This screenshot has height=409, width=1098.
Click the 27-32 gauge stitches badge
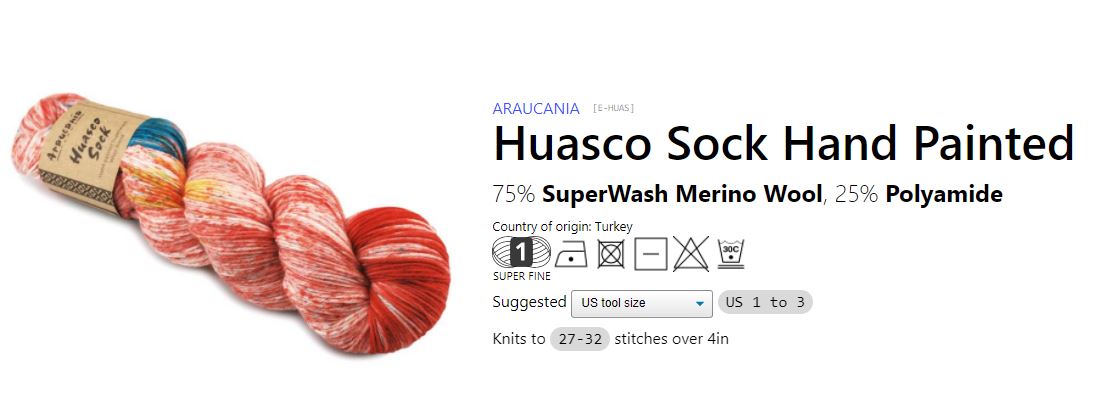pyautogui.click(x=580, y=339)
